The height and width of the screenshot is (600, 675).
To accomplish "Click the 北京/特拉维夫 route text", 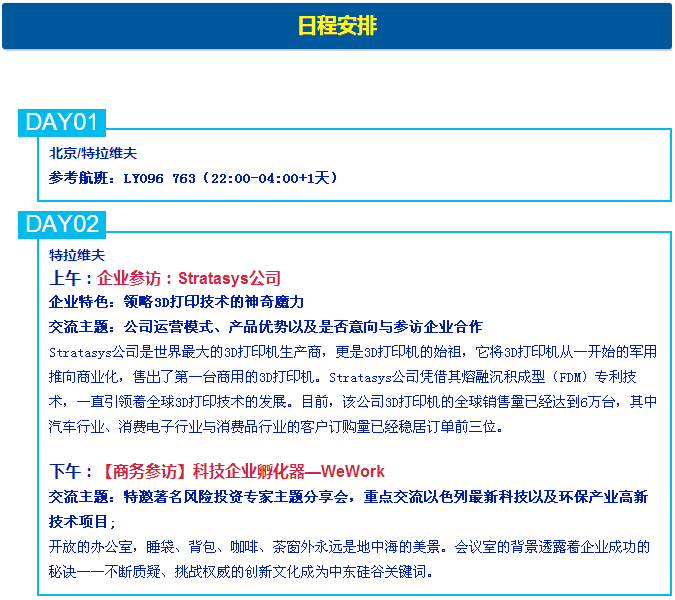I will click(x=93, y=153).
